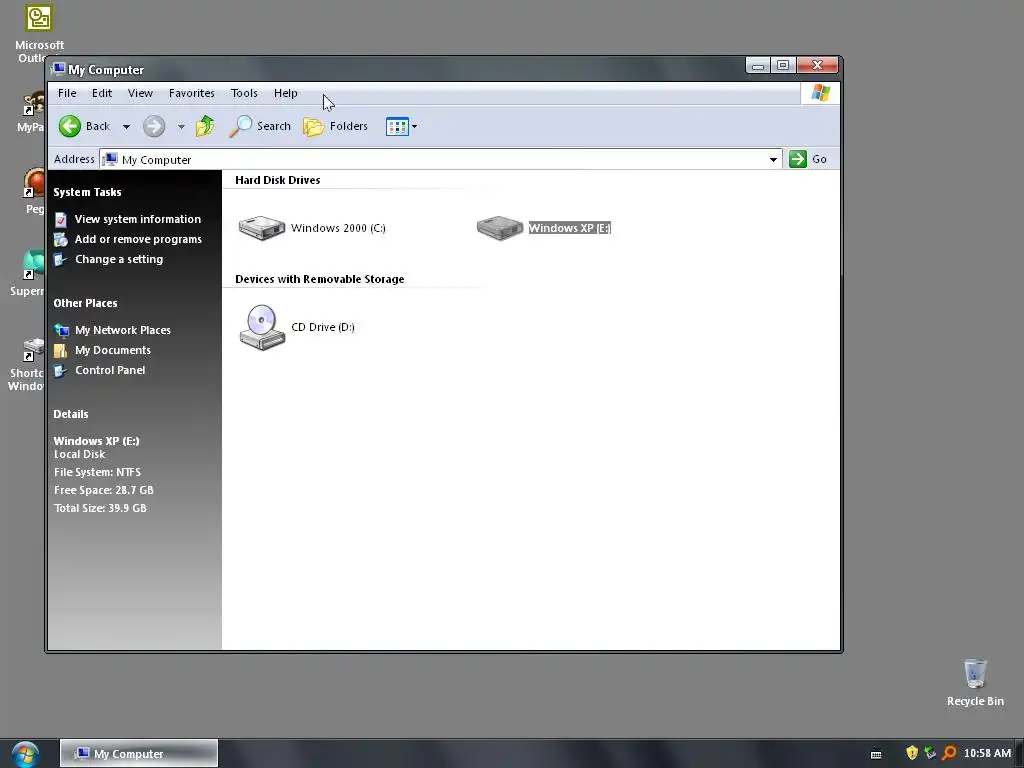Open the Edit menu

102,93
